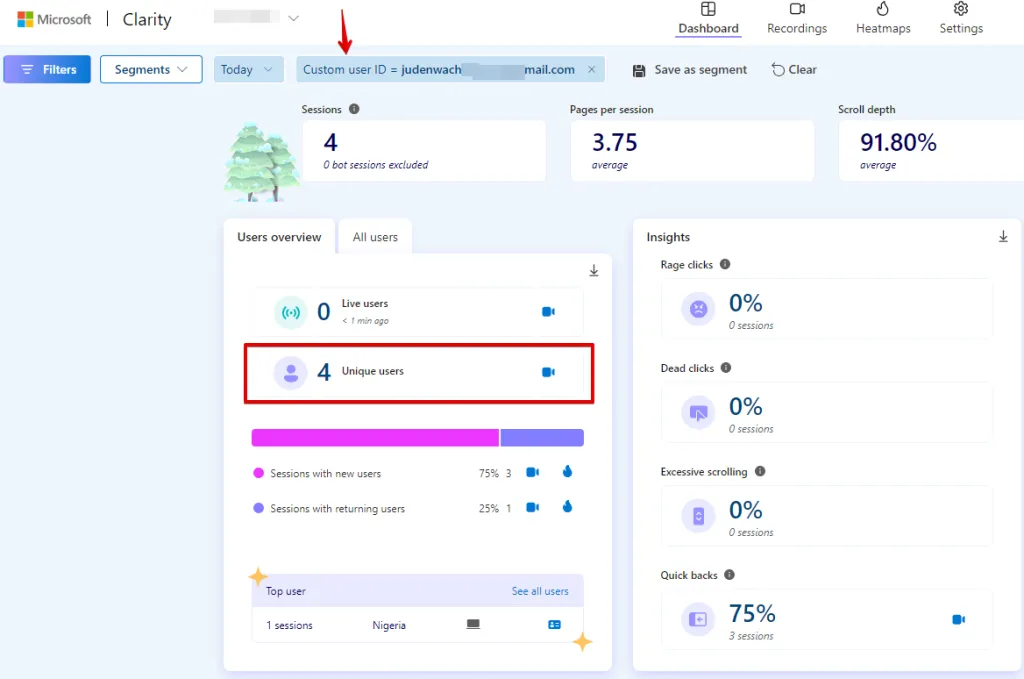The height and width of the screenshot is (679, 1024).
Task: View recordings of Unique users
Action: click(x=548, y=372)
